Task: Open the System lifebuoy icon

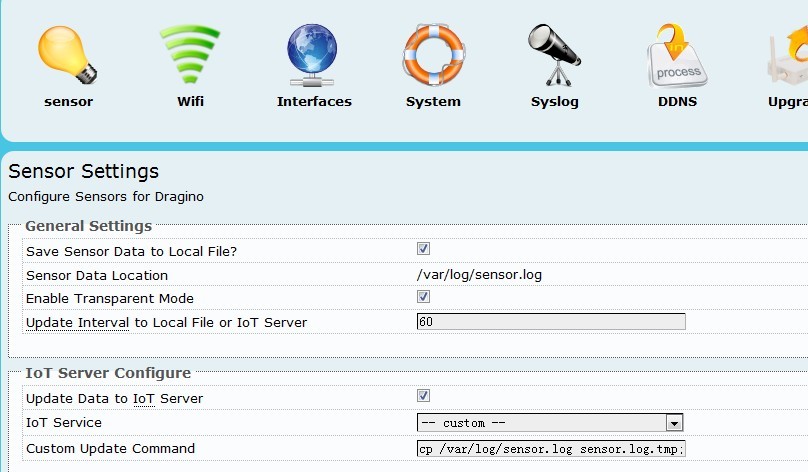Action: [434, 55]
